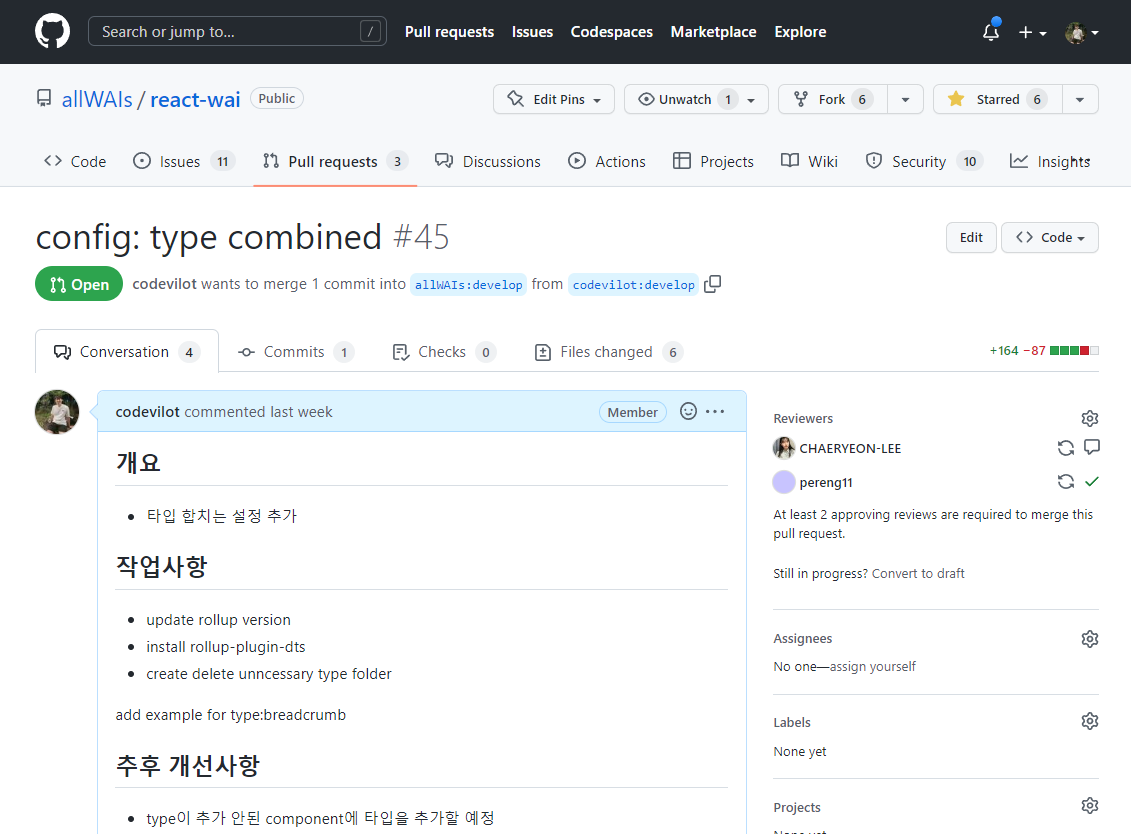Open the sidebar Projects gear settings
The height and width of the screenshot is (834, 1131).
[1090, 805]
